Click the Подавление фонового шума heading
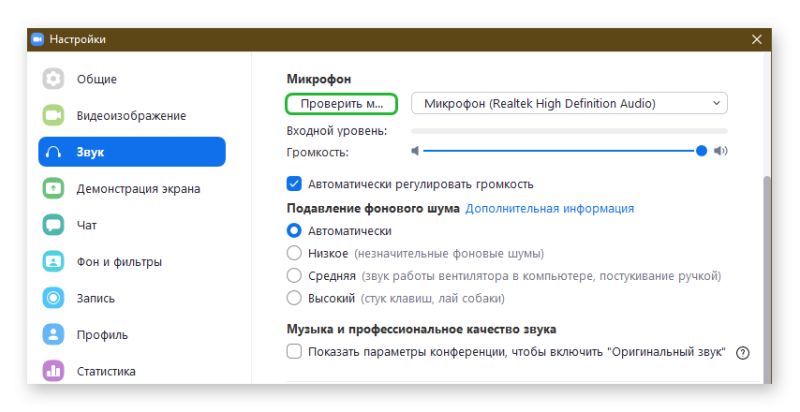 point(373,209)
